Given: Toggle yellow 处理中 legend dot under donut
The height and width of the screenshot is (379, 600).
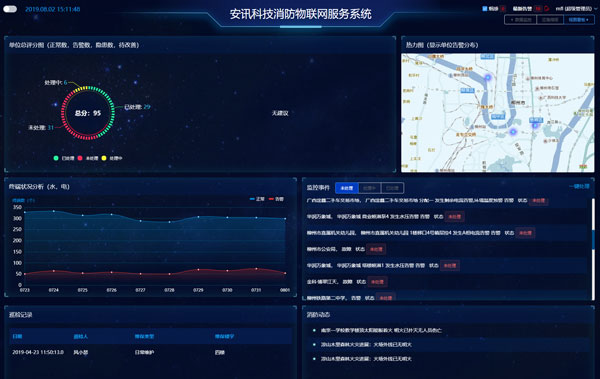Looking at the screenshot, I should (104, 158).
